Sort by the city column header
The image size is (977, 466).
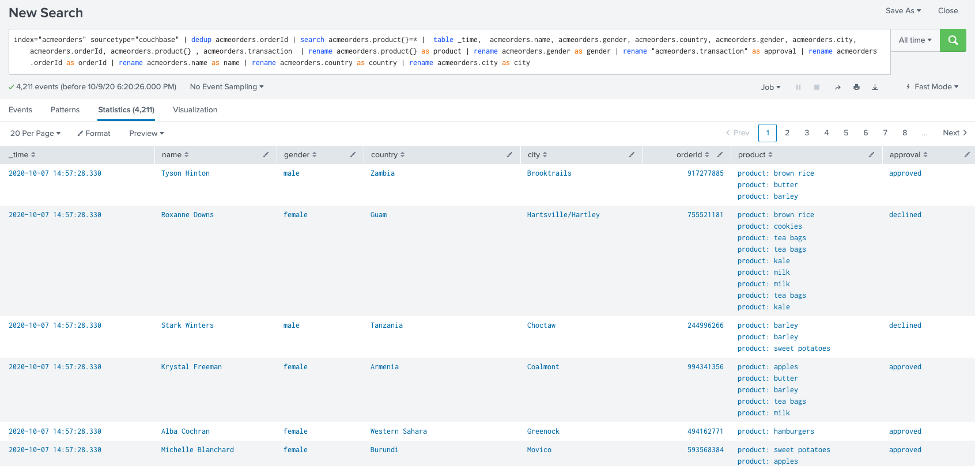coord(536,155)
